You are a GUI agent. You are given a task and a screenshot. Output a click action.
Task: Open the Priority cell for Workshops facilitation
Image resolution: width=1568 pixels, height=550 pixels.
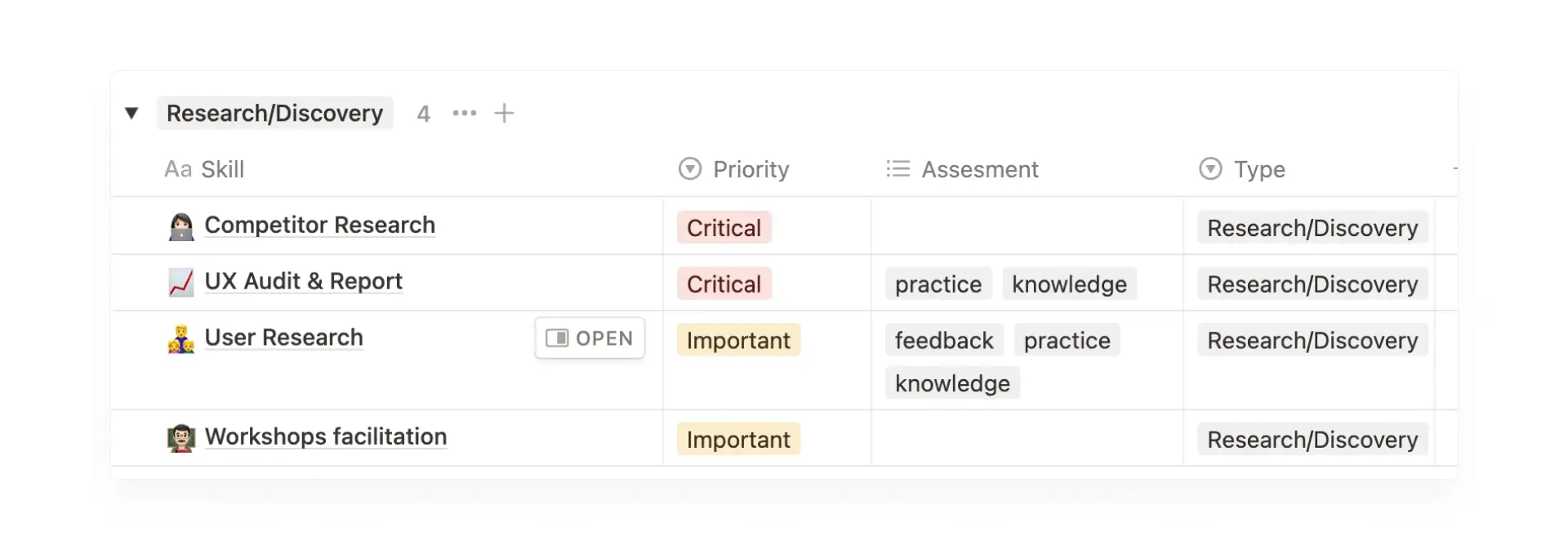coord(737,439)
